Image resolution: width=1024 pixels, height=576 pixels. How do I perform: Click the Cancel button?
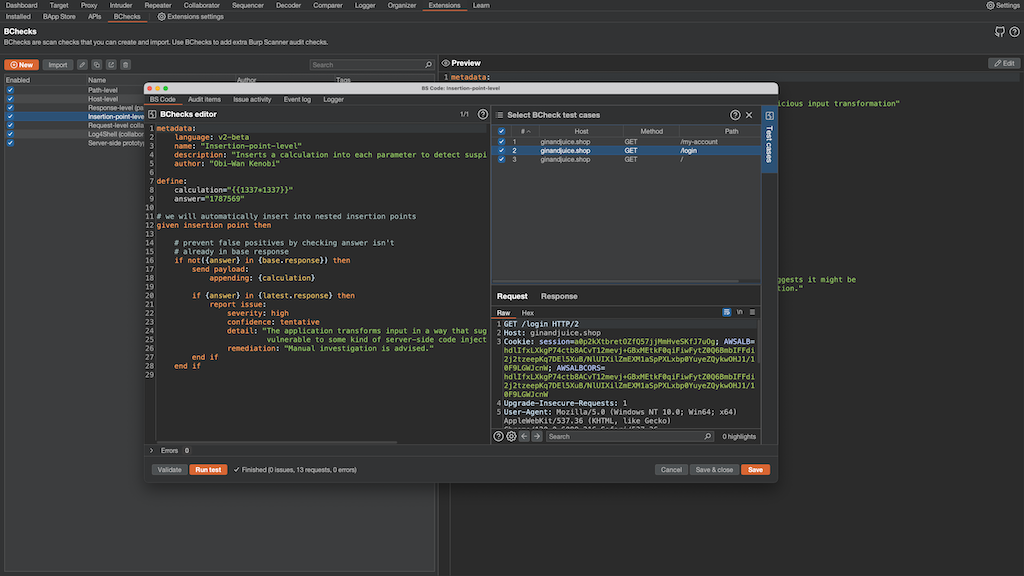[671, 470]
